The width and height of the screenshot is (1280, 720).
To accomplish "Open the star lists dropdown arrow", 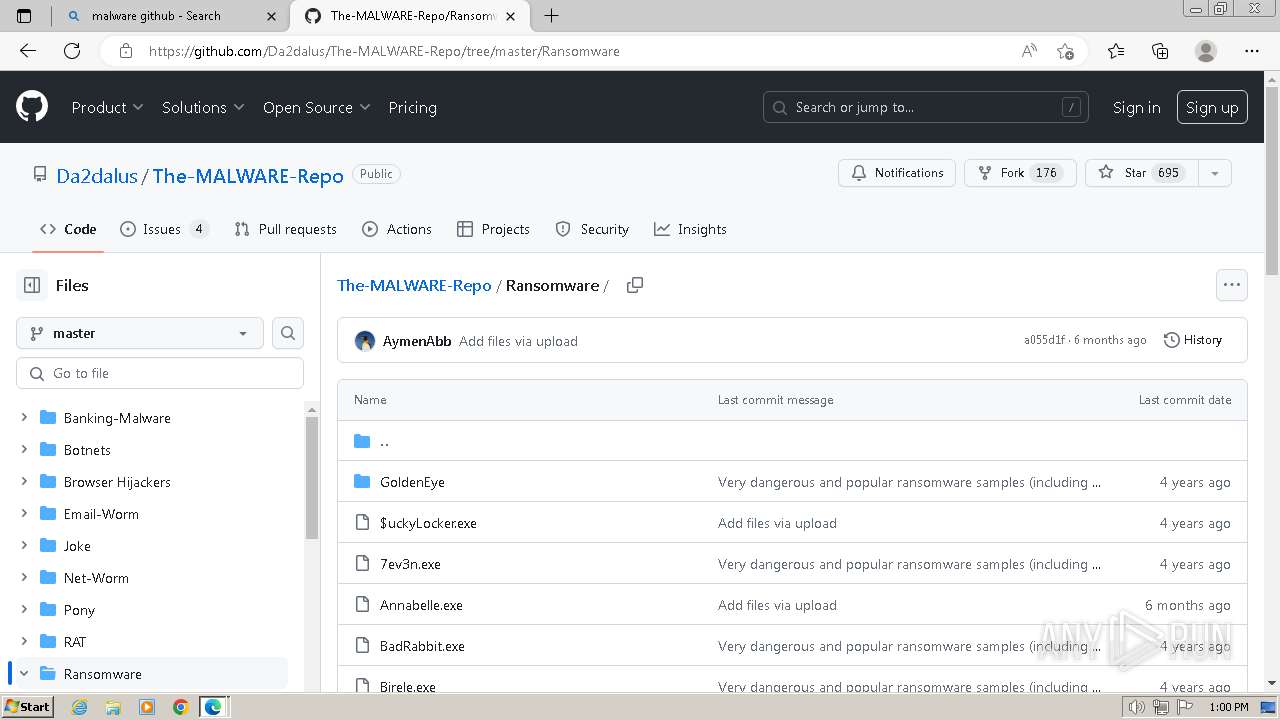I will pos(1214,173).
